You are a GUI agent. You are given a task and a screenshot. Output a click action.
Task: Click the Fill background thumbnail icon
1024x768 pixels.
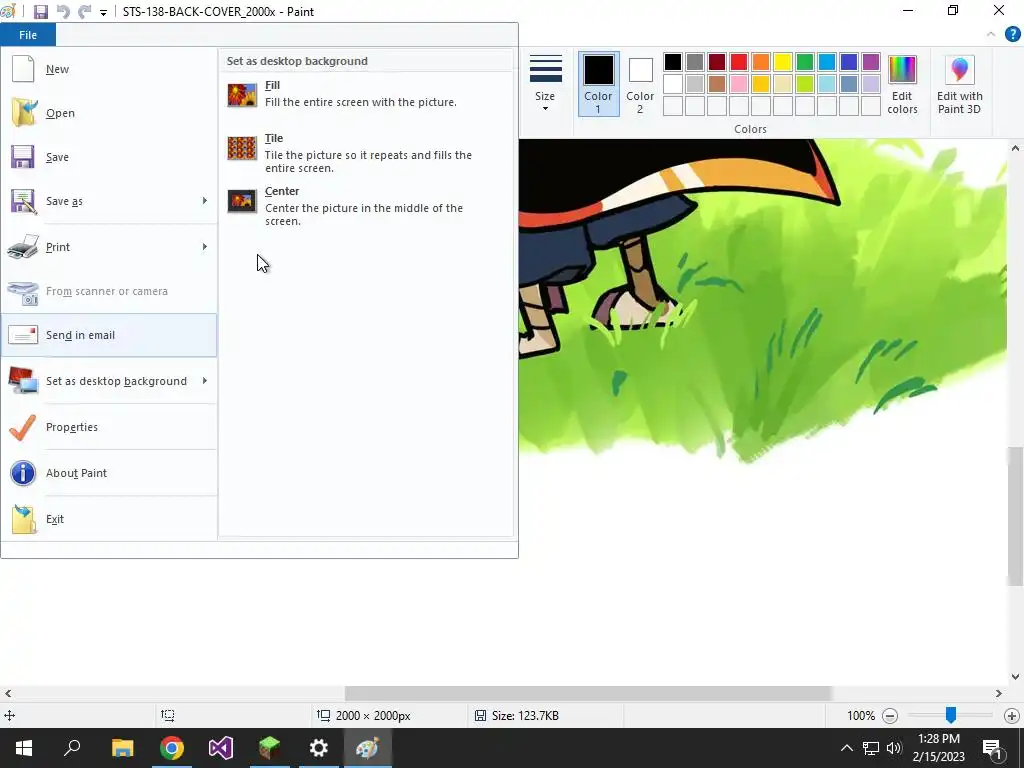242,95
